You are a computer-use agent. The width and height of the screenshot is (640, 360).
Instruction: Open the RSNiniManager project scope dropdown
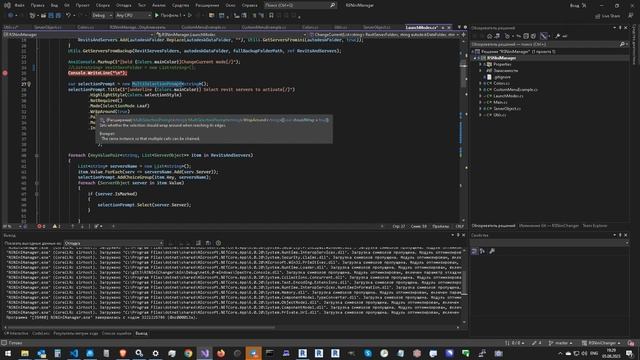[78, 35]
